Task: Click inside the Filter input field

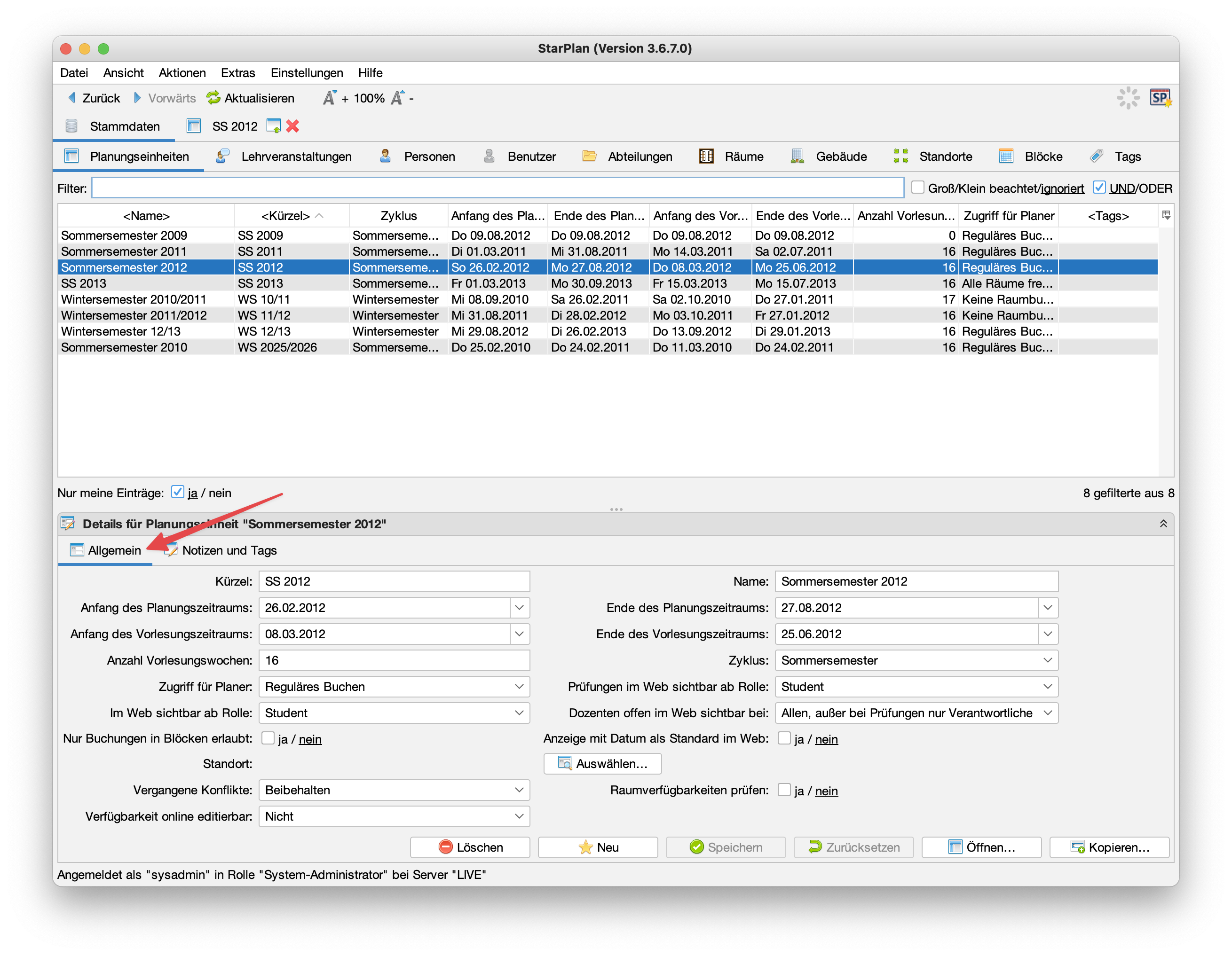Action: click(x=497, y=188)
